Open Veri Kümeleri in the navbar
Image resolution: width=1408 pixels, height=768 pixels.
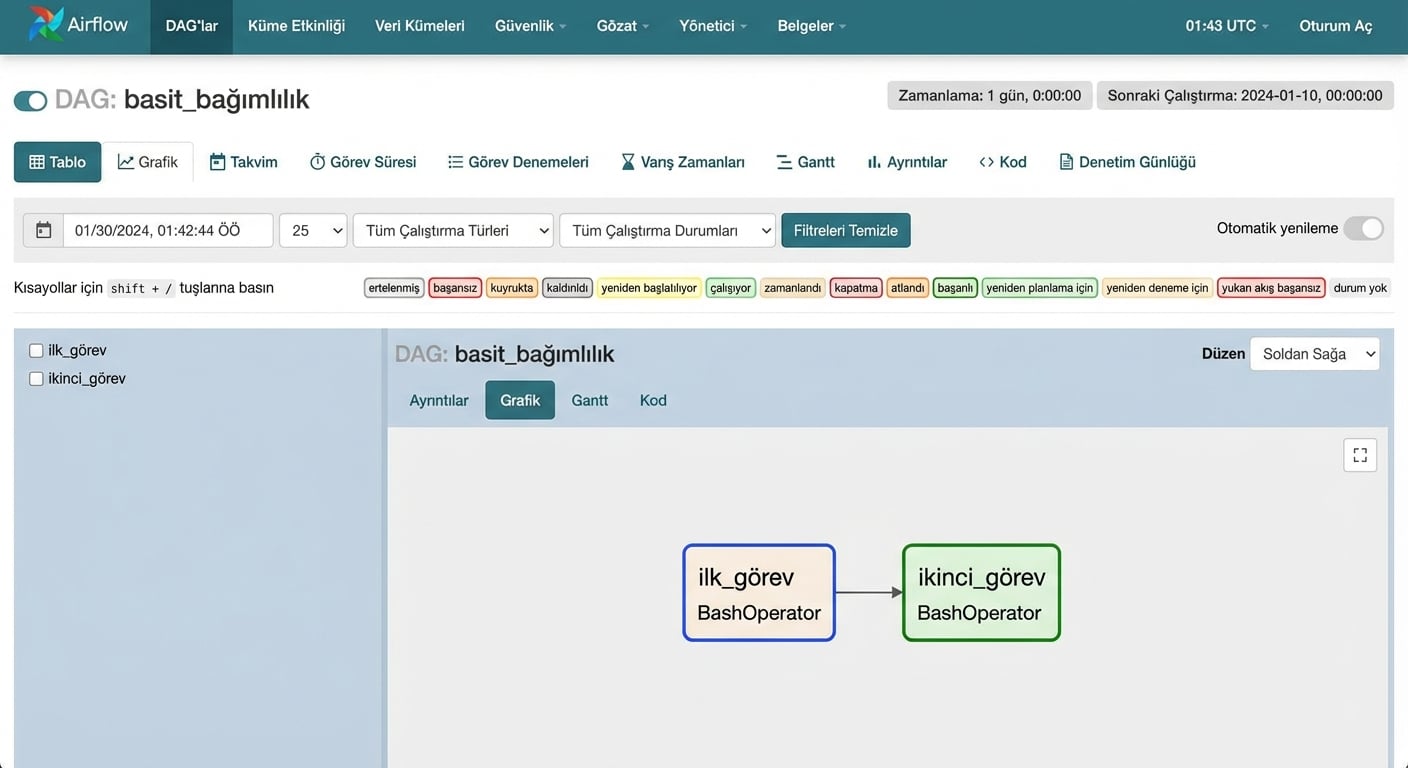pyautogui.click(x=419, y=26)
